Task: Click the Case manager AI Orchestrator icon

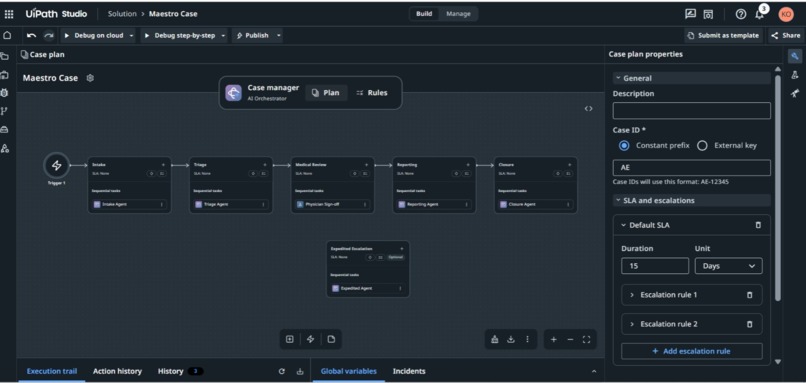Action: pos(233,93)
